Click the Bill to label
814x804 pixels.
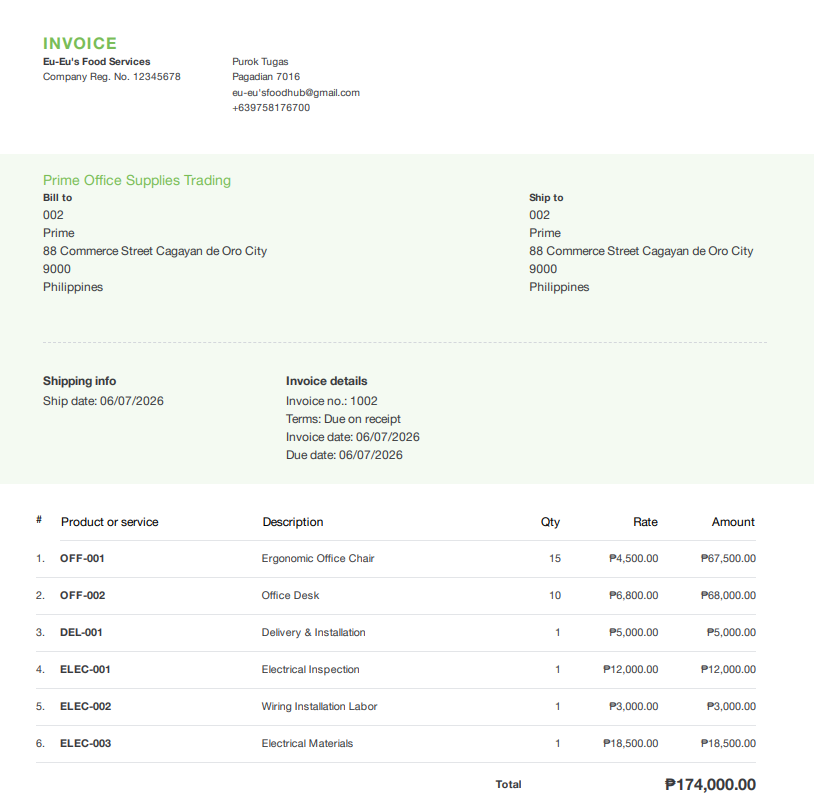pos(58,197)
